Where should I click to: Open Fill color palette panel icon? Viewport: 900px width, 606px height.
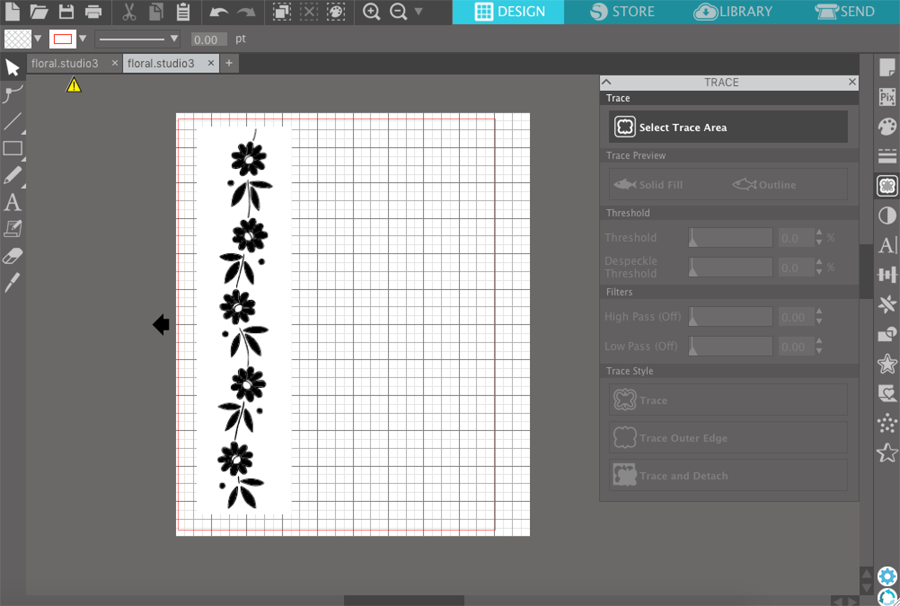coord(887,126)
